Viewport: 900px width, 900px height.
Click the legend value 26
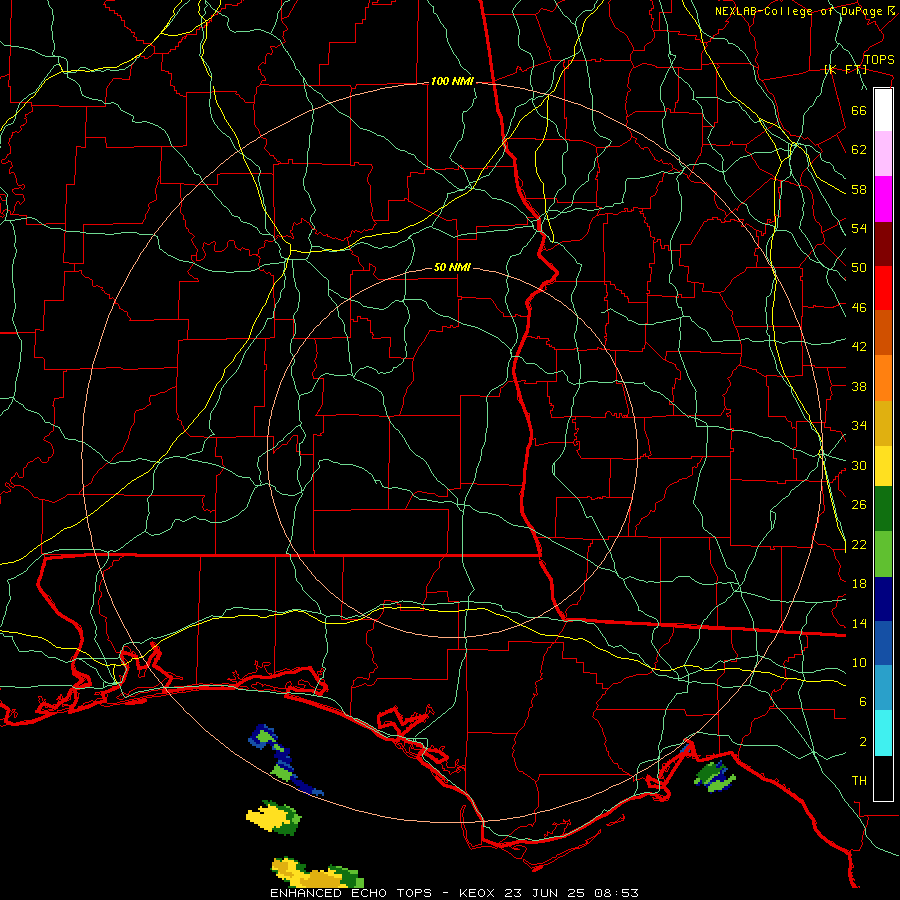pos(859,505)
